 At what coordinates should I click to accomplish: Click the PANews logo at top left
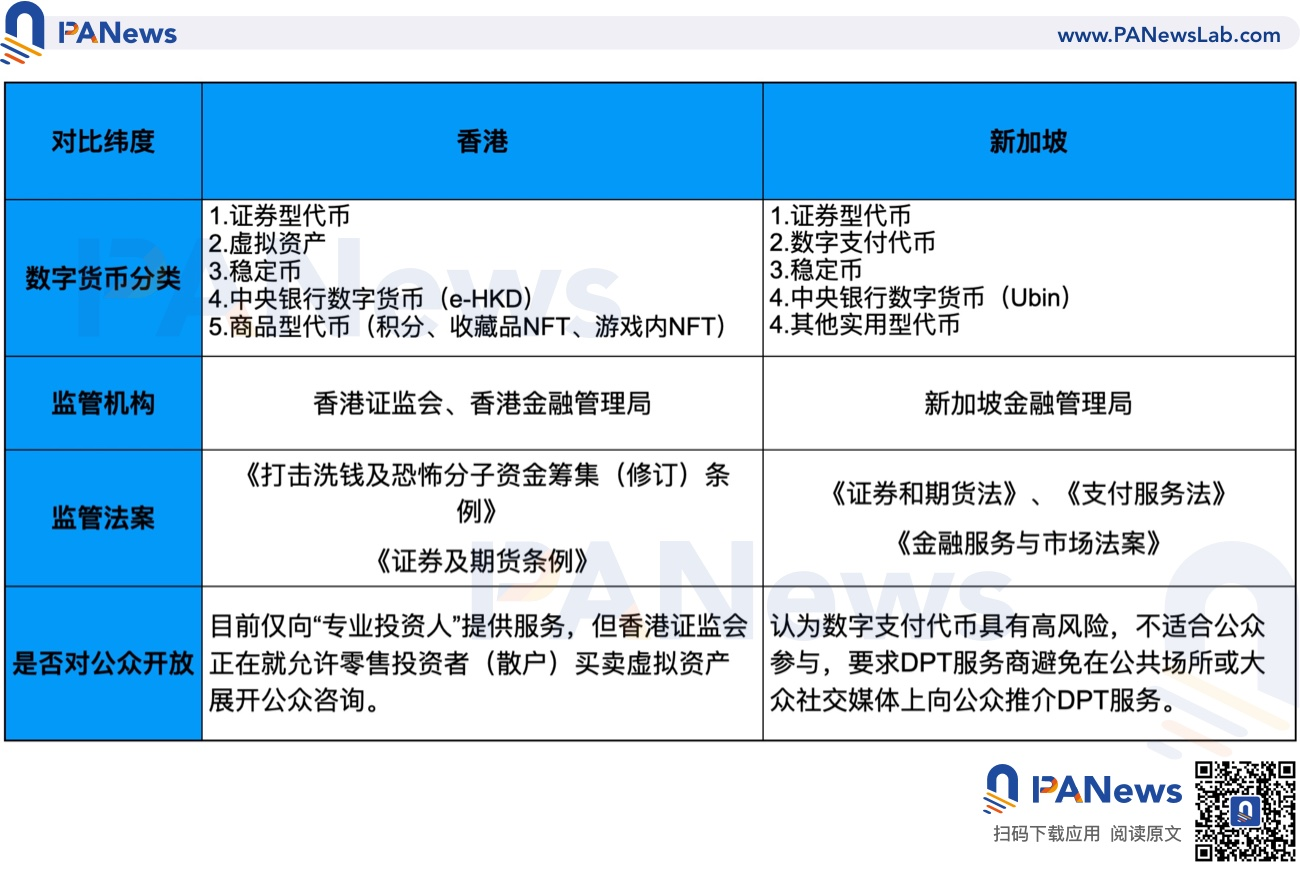(90, 32)
